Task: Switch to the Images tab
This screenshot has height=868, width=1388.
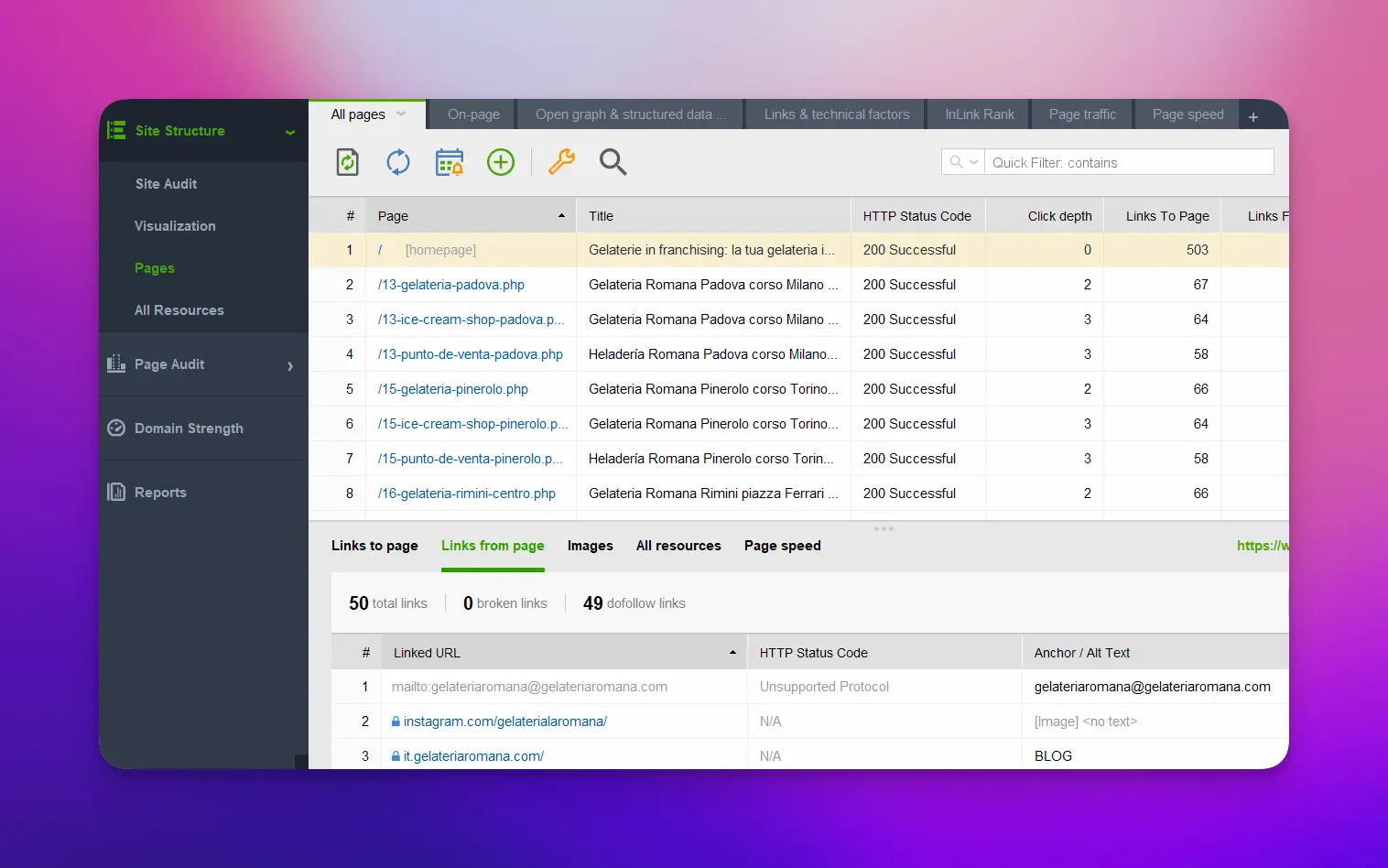Action: 590,546
